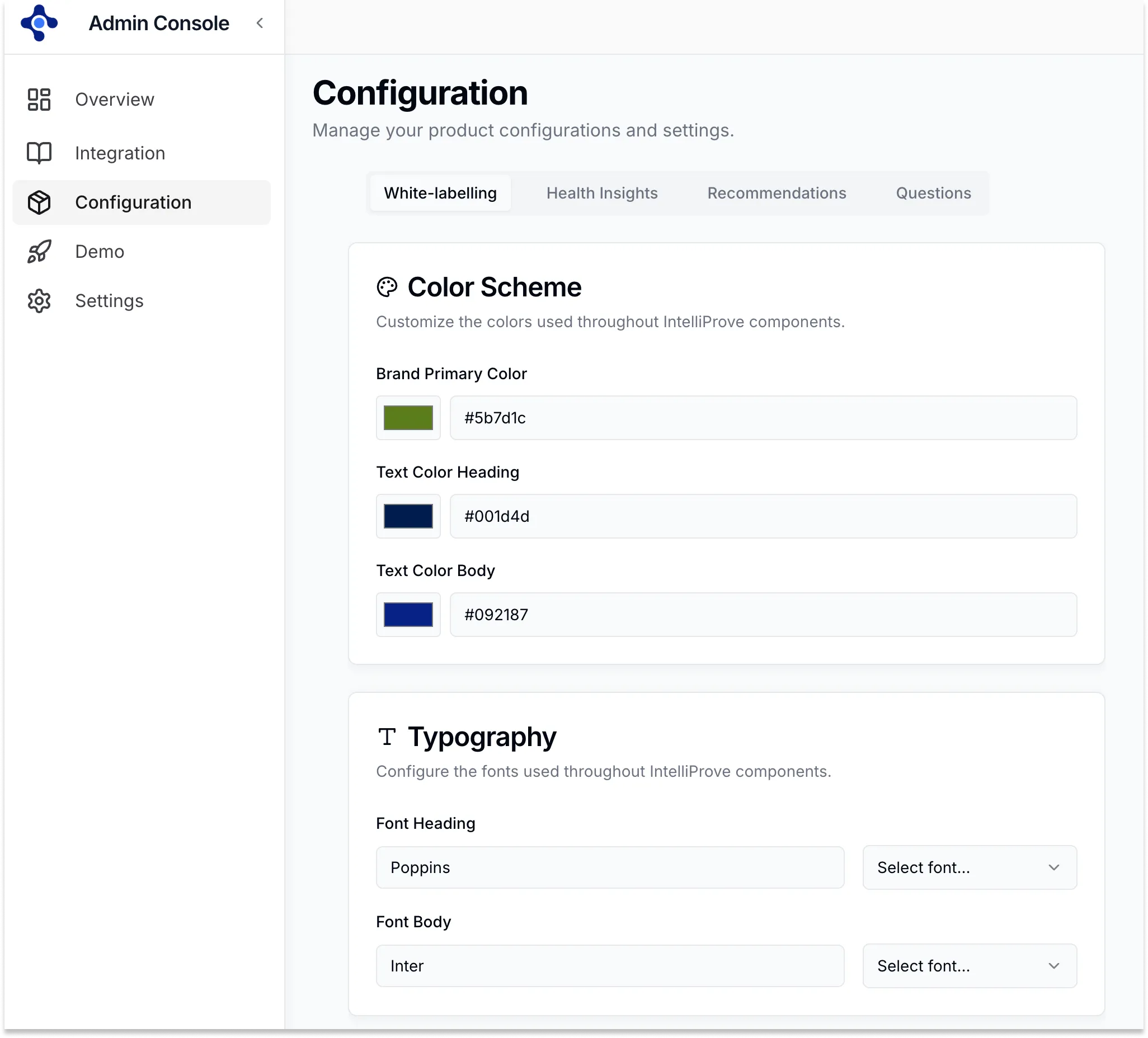
Task: Click the Poppins font heading field
Action: click(x=610, y=867)
